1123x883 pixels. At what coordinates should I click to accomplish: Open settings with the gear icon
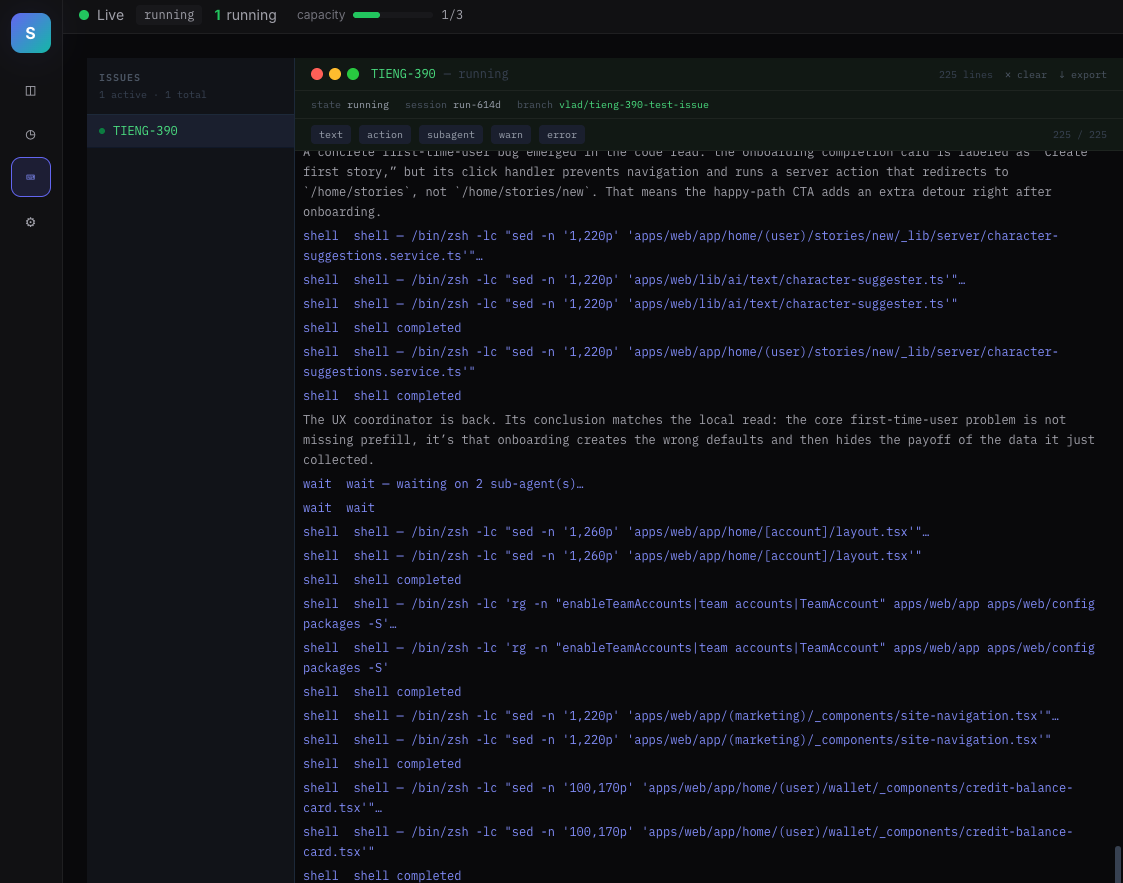(30, 221)
